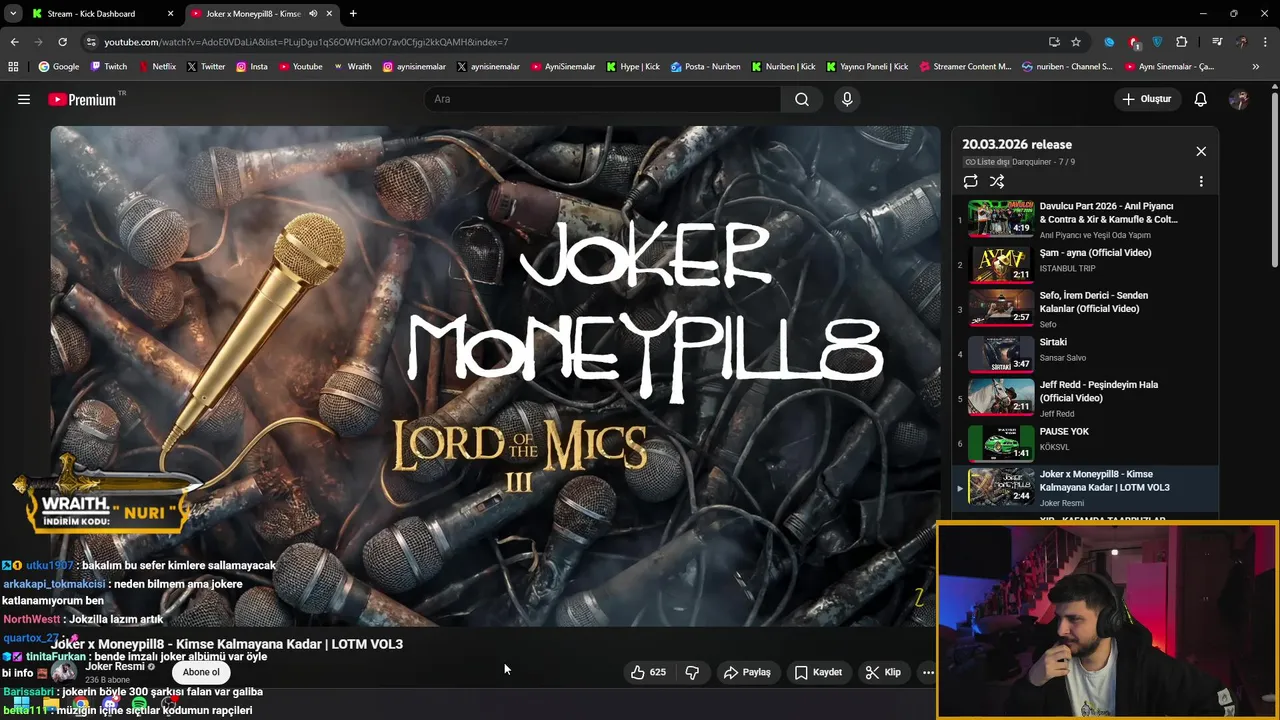Click the Abone ol subscribe button

pyautogui.click(x=201, y=672)
